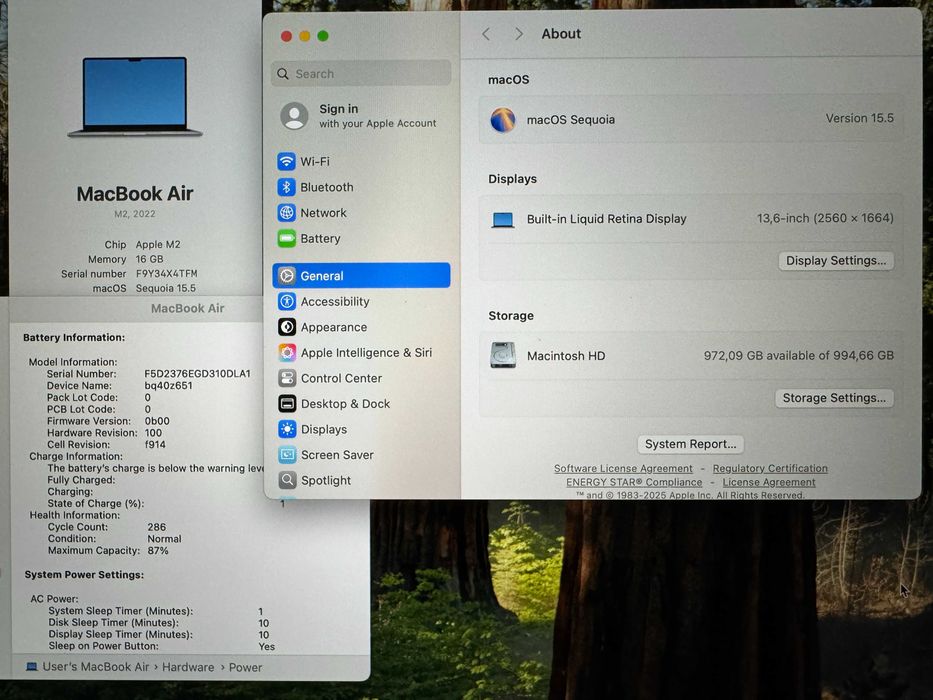
Task: Click the Control Center icon in the sidebar
Action: point(287,378)
